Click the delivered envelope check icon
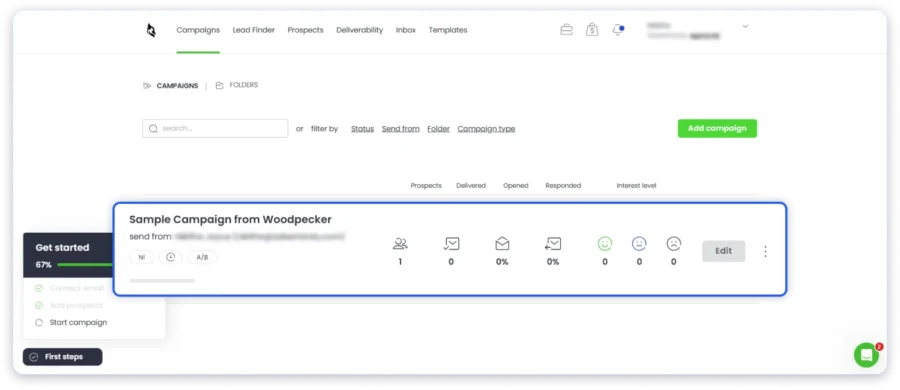The width and height of the screenshot is (900, 390). [x=451, y=244]
